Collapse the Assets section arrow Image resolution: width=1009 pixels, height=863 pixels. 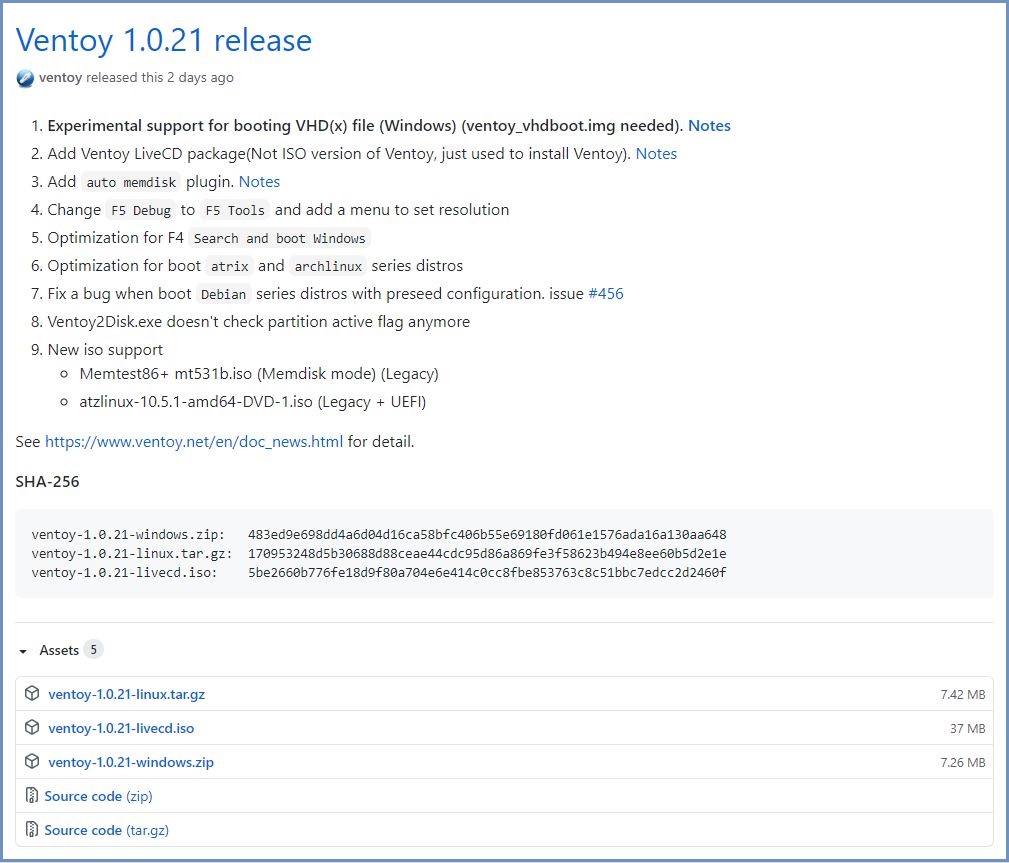(23, 651)
